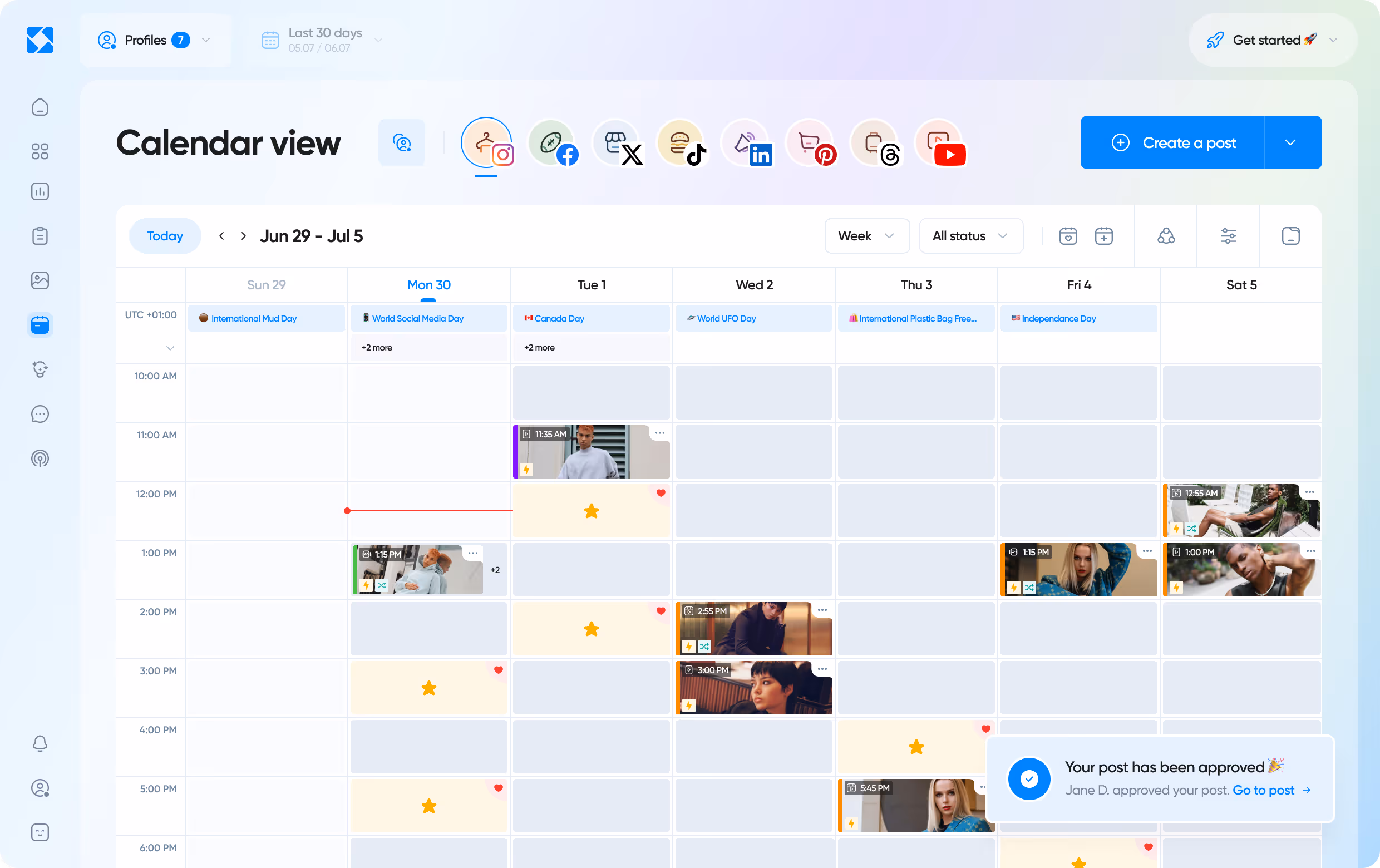Open the notifications bell in the sidebar
This screenshot has width=1380, height=868.
(40, 743)
